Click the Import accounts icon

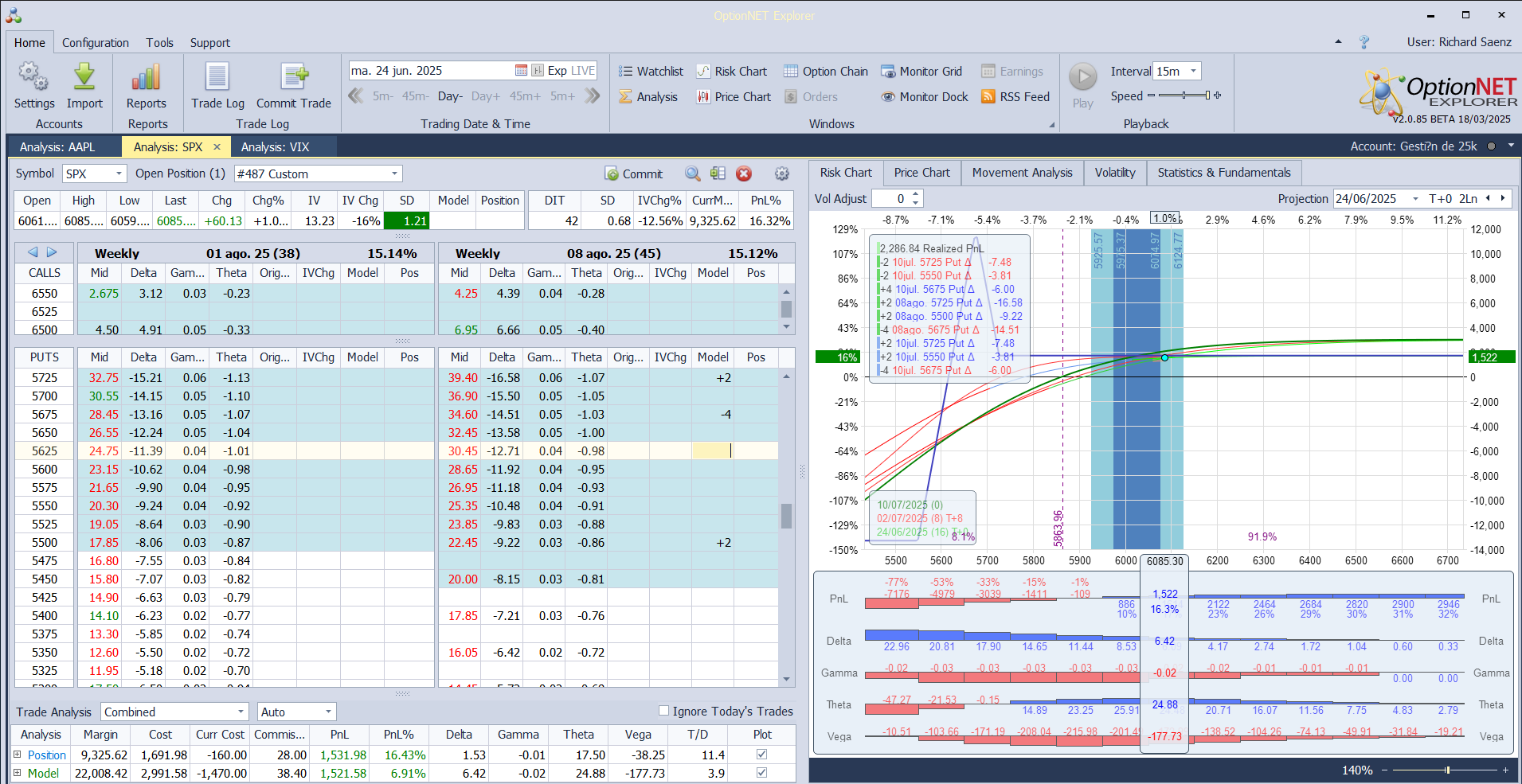[84, 86]
